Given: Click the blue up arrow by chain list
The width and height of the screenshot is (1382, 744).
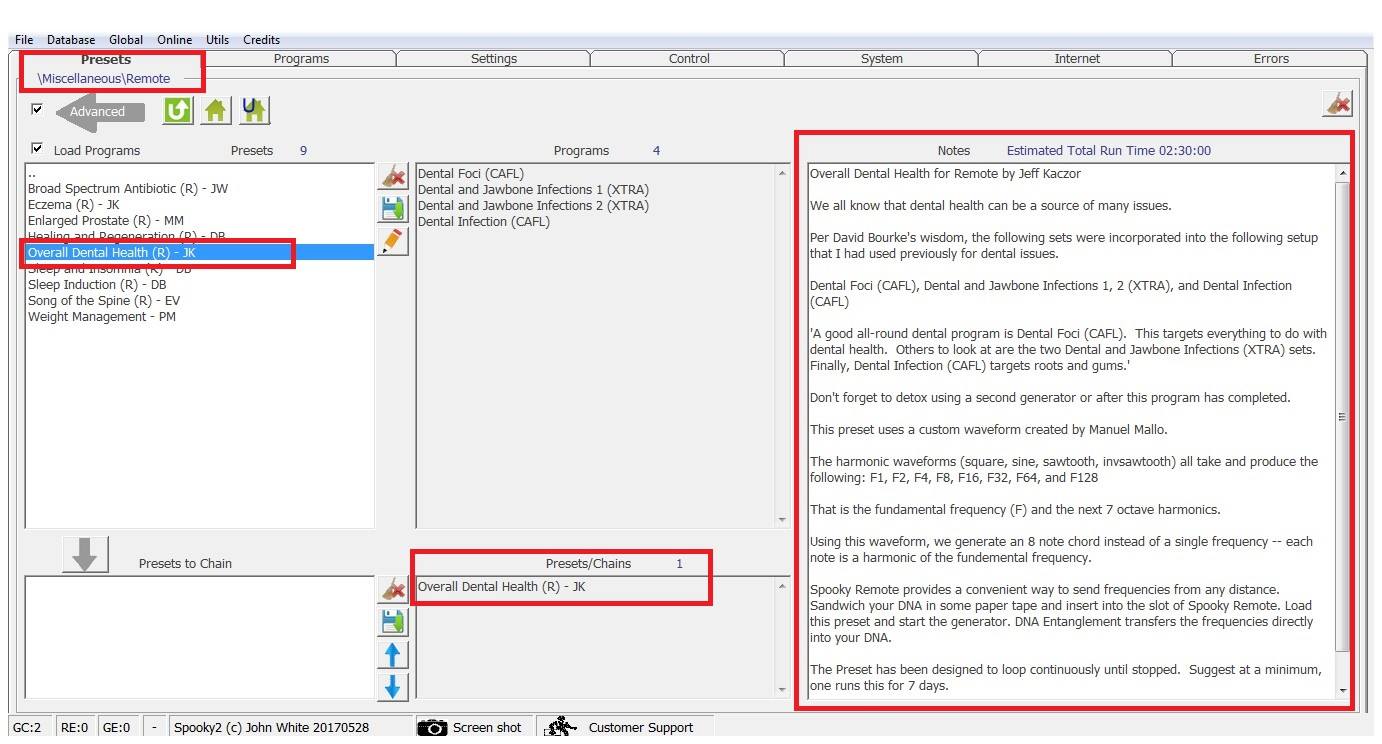Looking at the screenshot, I should click(x=393, y=655).
